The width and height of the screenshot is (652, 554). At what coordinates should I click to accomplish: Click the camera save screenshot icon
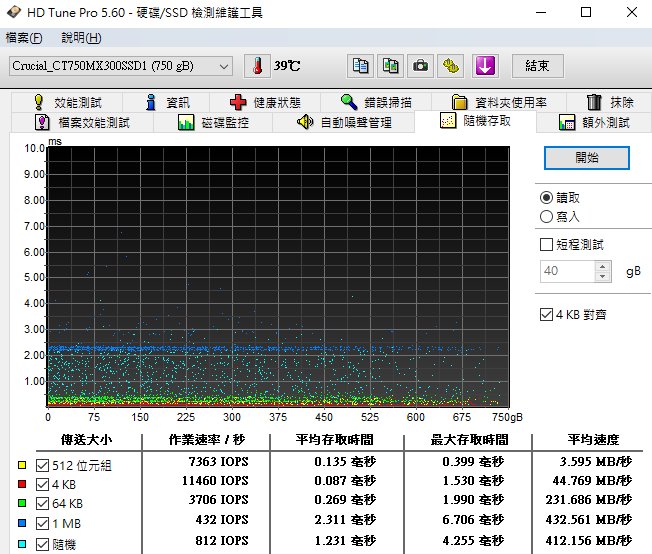point(421,66)
